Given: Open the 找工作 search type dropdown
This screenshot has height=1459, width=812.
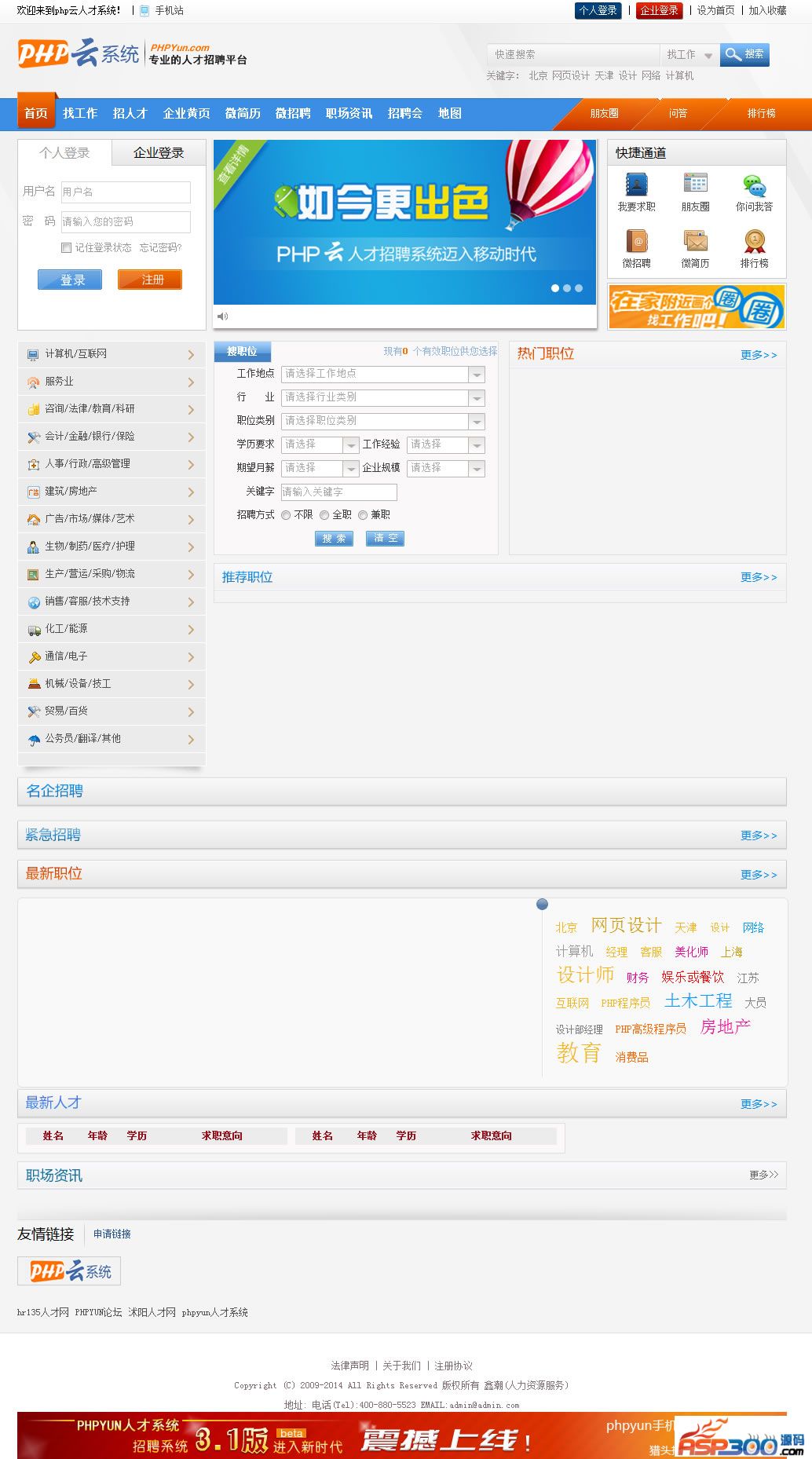Looking at the screenshot, I should 689,54.
